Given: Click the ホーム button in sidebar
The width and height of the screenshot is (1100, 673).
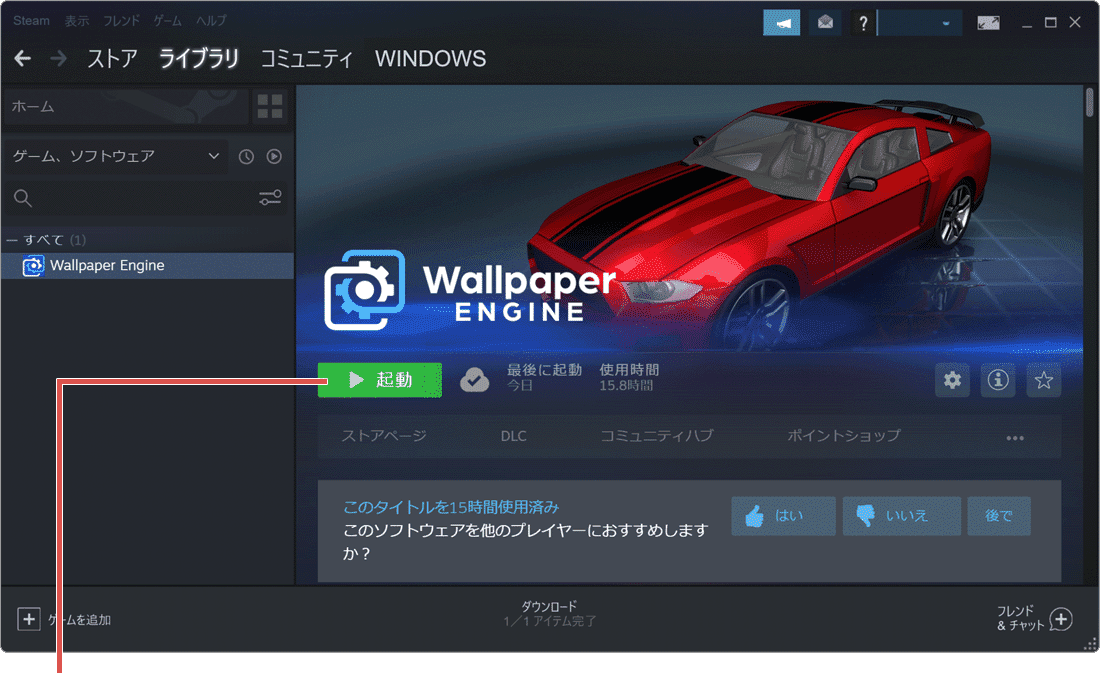Looking at the screenshot, I should [x=126, y=107].
